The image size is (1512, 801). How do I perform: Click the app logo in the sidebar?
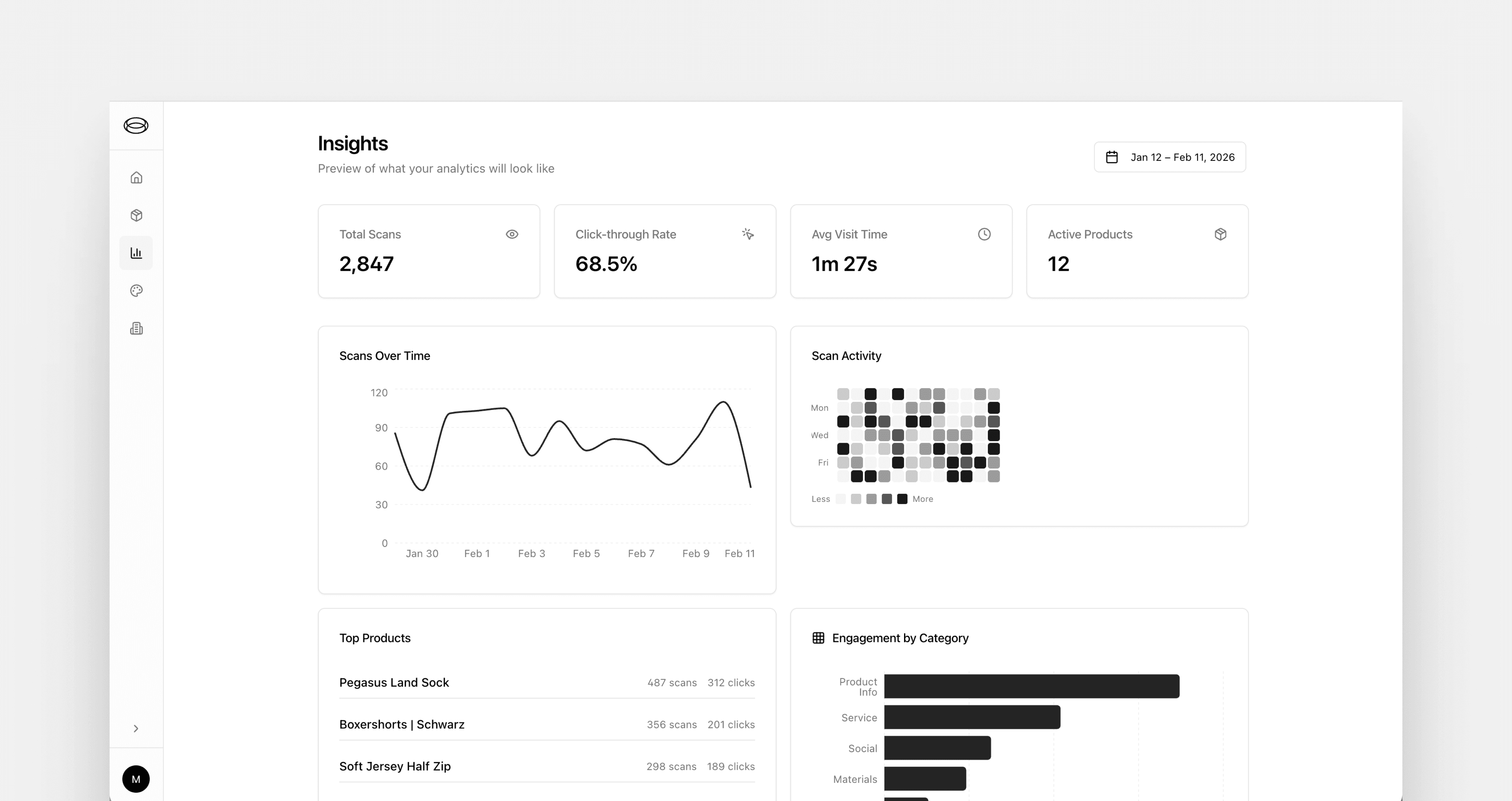tap(135, 126)
